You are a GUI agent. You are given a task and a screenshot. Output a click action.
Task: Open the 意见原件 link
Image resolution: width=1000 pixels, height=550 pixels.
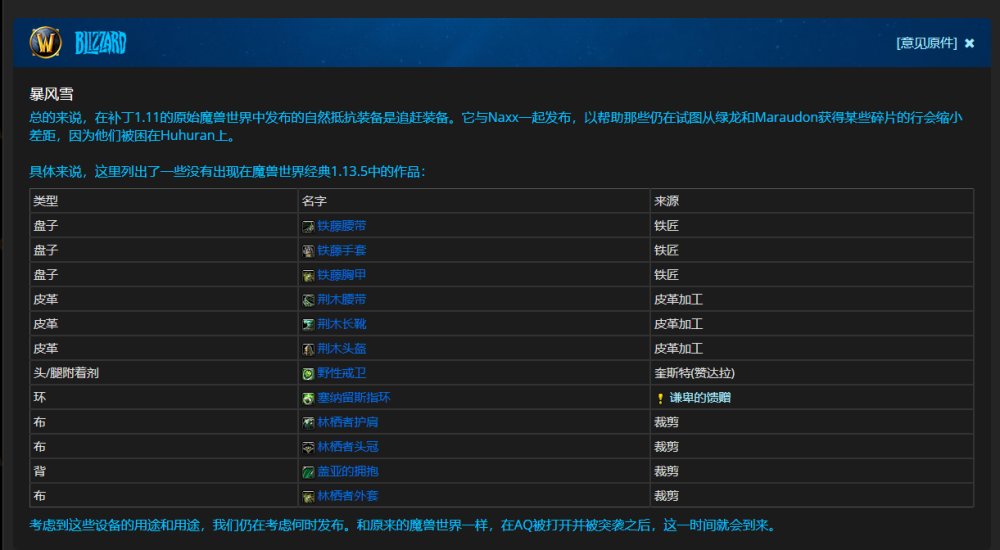point(926,43)
